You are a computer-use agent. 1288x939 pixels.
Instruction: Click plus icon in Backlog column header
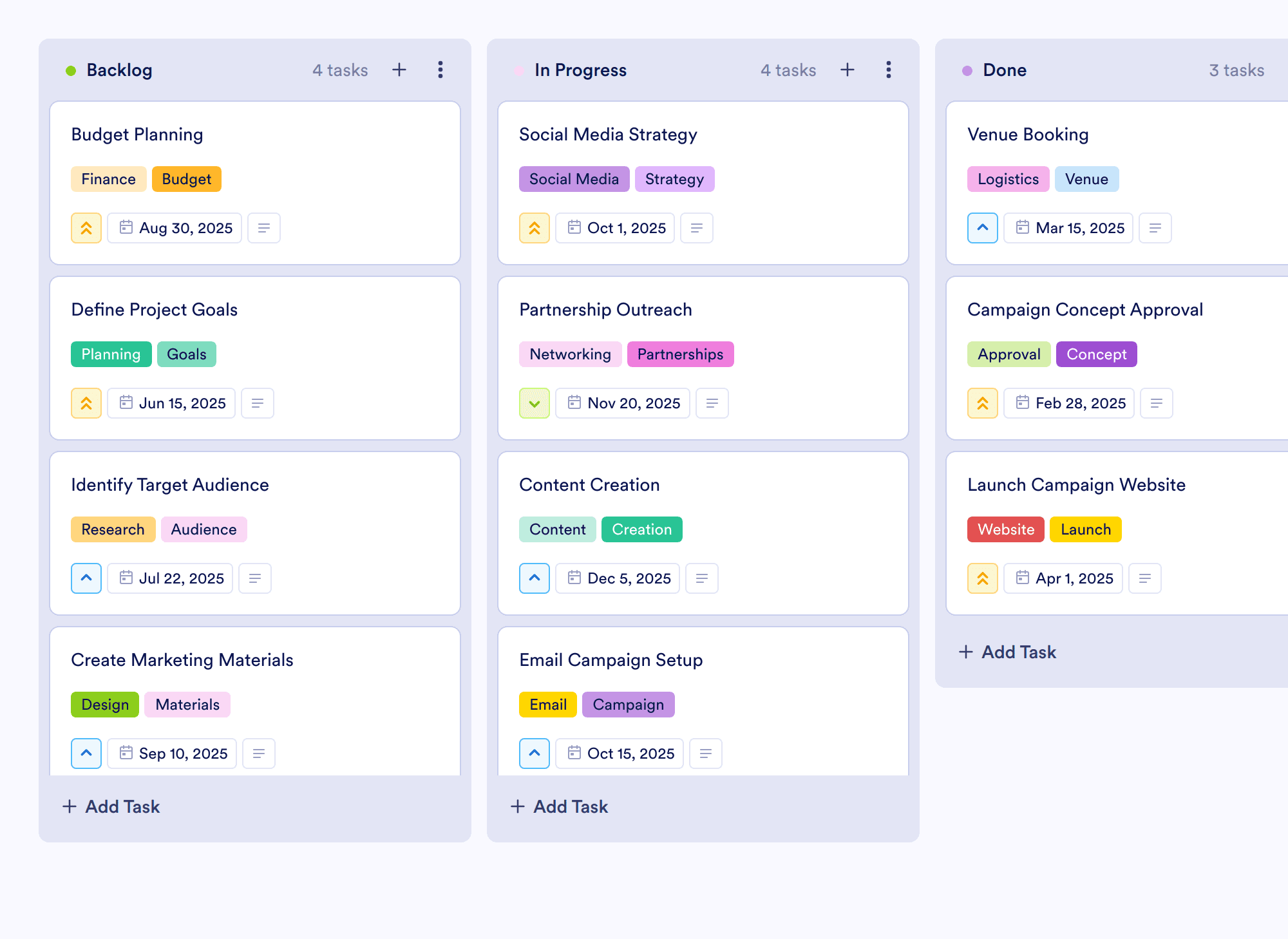tap(399, 70)
